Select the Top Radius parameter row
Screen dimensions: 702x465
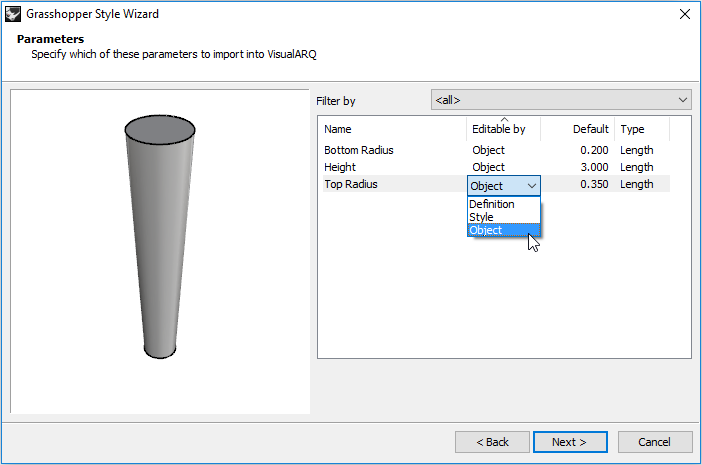[x=496, y=184]
